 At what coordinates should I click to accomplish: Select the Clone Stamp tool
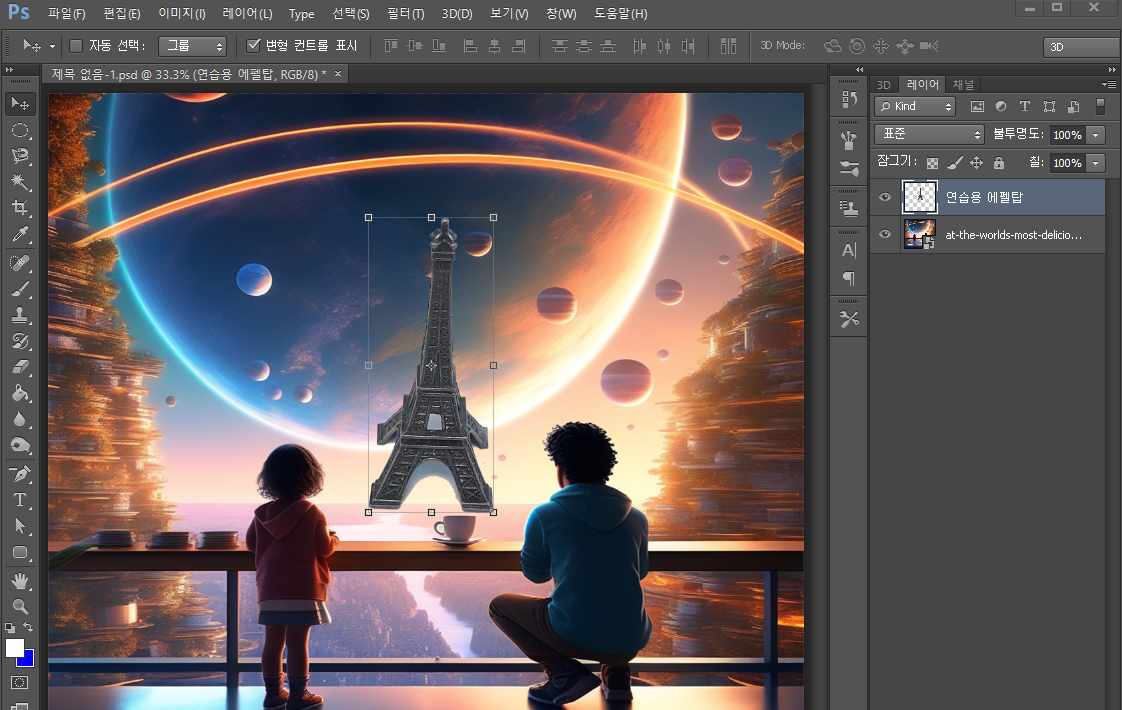[x=20, y=315]
